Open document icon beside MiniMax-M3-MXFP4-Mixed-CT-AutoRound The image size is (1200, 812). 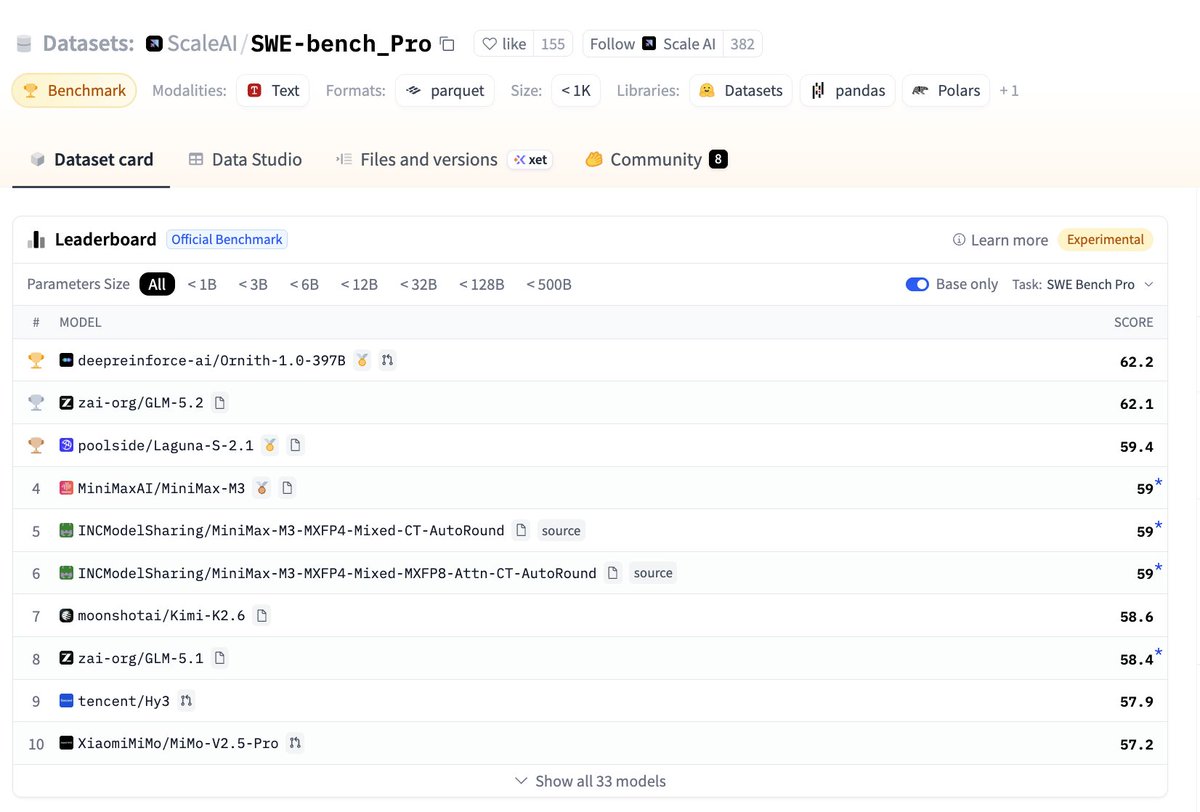point(521,531)
